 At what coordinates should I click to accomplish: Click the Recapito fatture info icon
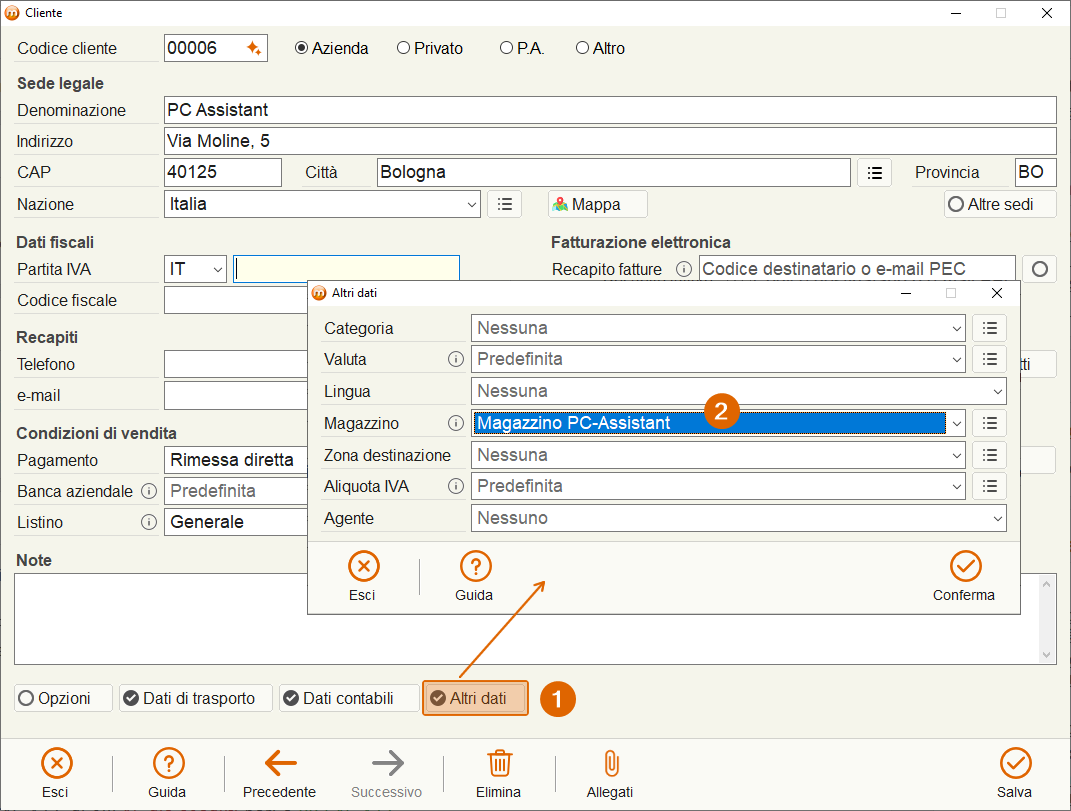coord(684,269)
